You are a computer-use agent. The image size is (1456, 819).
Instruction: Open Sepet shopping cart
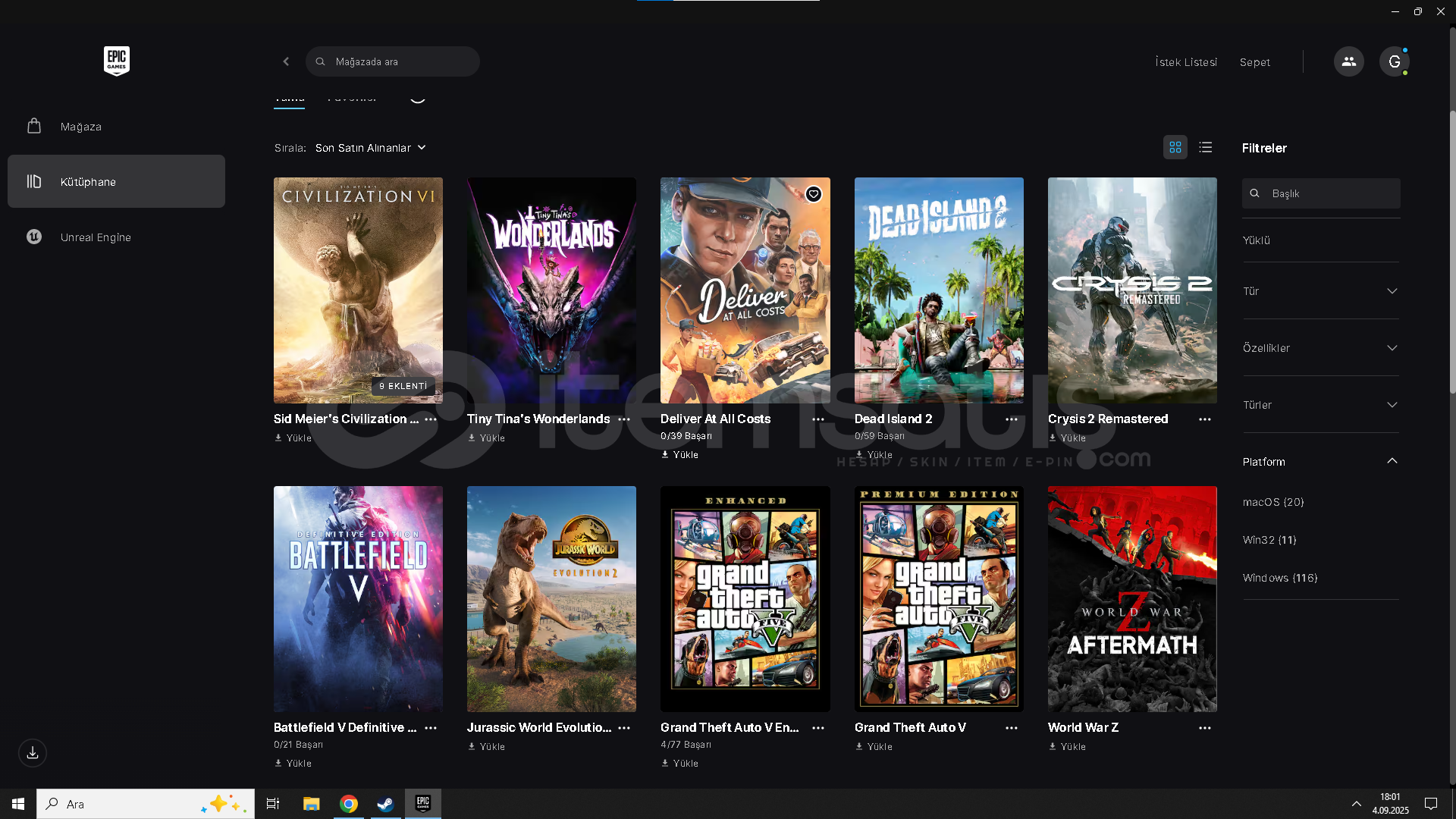click(1255, 62)
